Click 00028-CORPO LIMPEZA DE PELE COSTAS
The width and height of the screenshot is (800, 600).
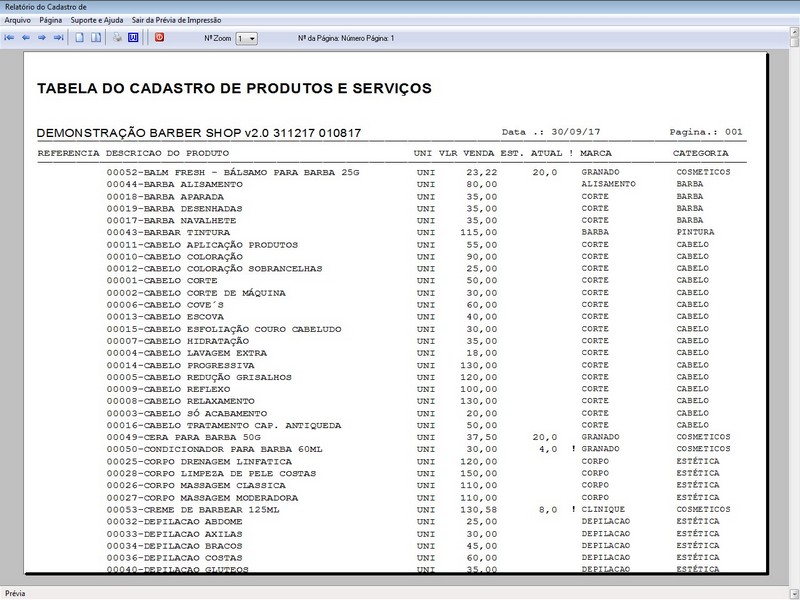[211, 473]
